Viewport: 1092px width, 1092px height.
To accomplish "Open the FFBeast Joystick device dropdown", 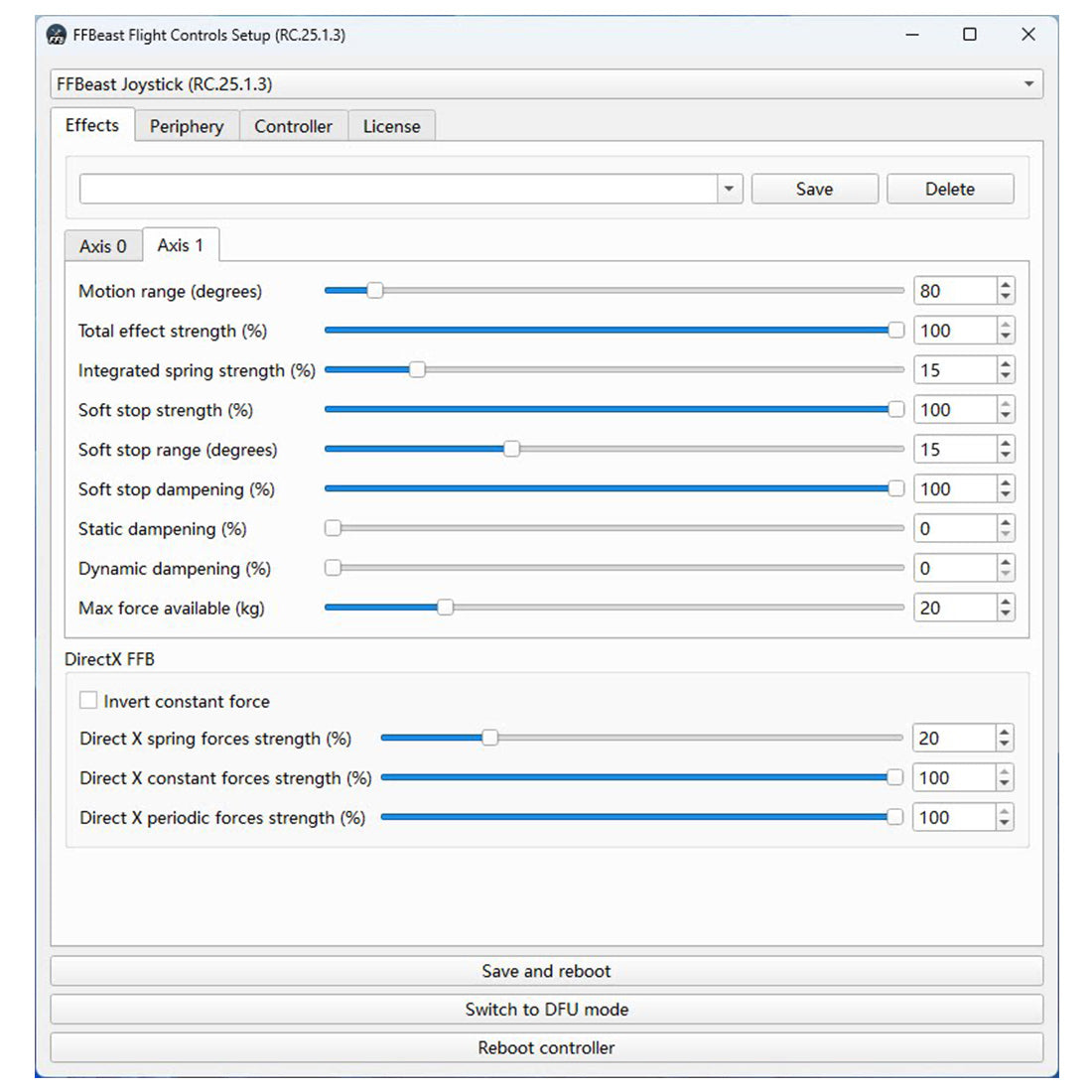I will click(1028, 84).
